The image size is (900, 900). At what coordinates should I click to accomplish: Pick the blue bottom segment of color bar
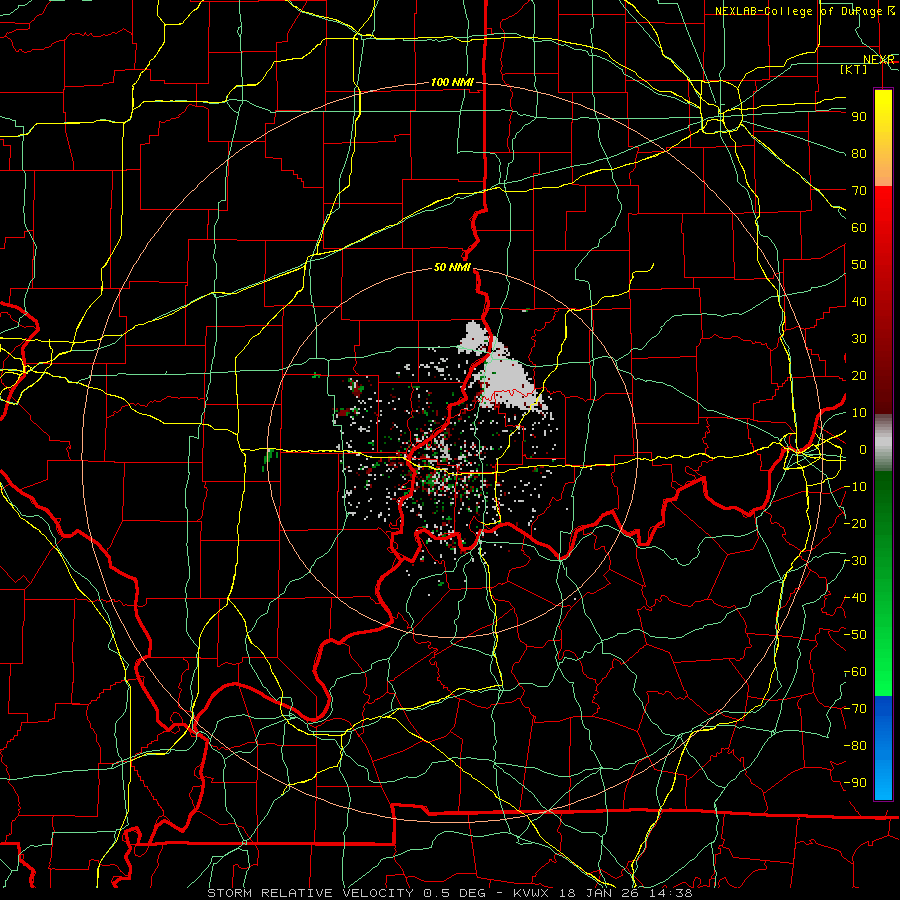(883, 748)
